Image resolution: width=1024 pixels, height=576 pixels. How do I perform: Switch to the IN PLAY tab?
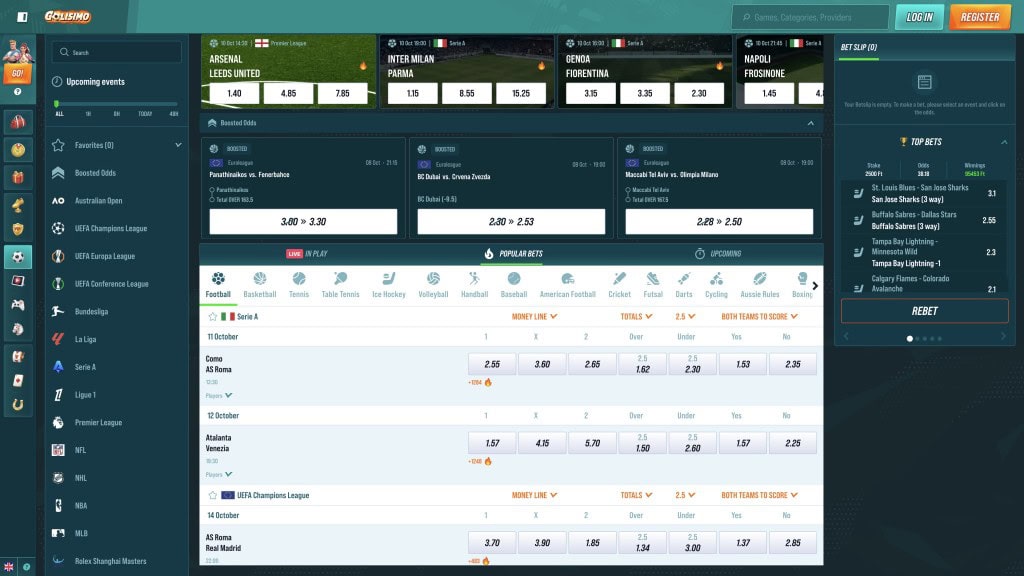pyautogui.click(x=307, y=253)
